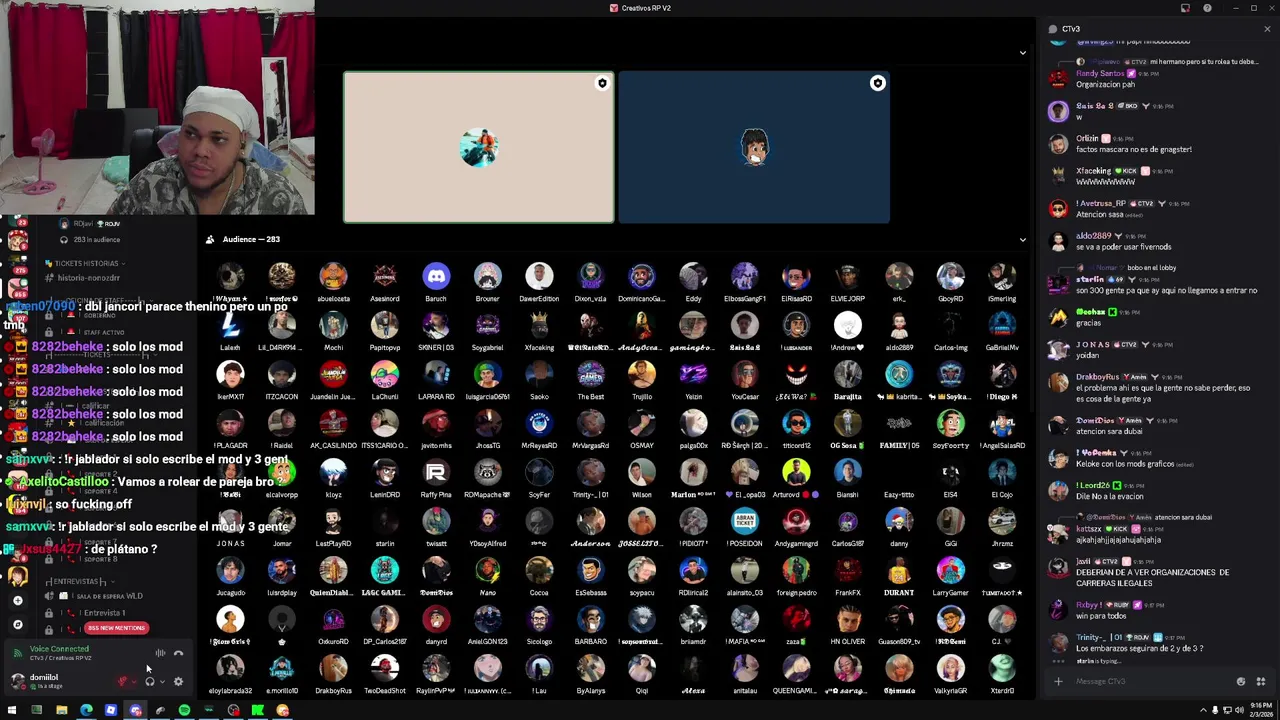This screenshot has width=1280, height=720.
Task: Click the DrakboyRus username in chat
Action: pyautogui.click(x=1097, y=377)
